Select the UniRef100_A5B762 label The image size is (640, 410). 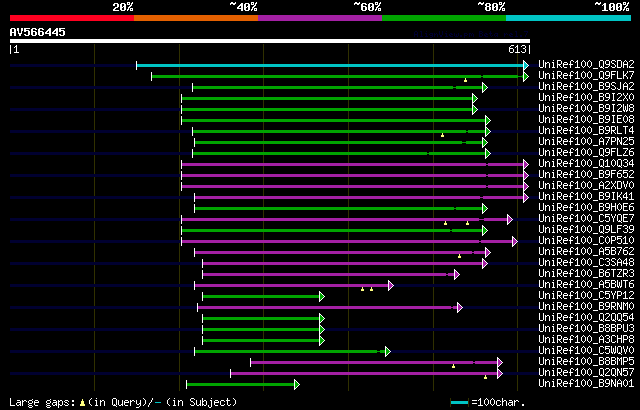[x=587, y=252]
